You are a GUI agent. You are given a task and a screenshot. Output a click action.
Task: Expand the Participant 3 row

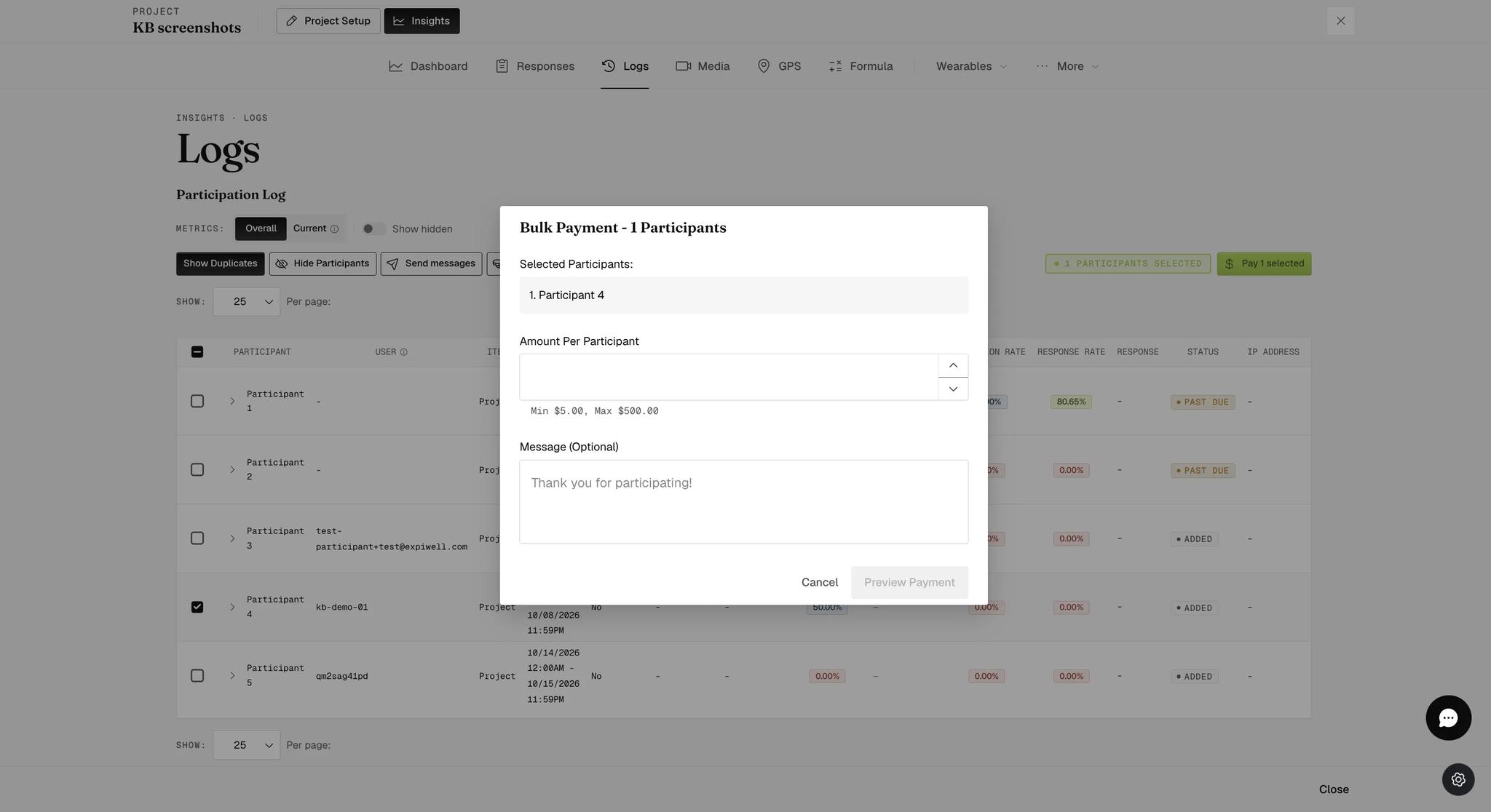point(232,539)
